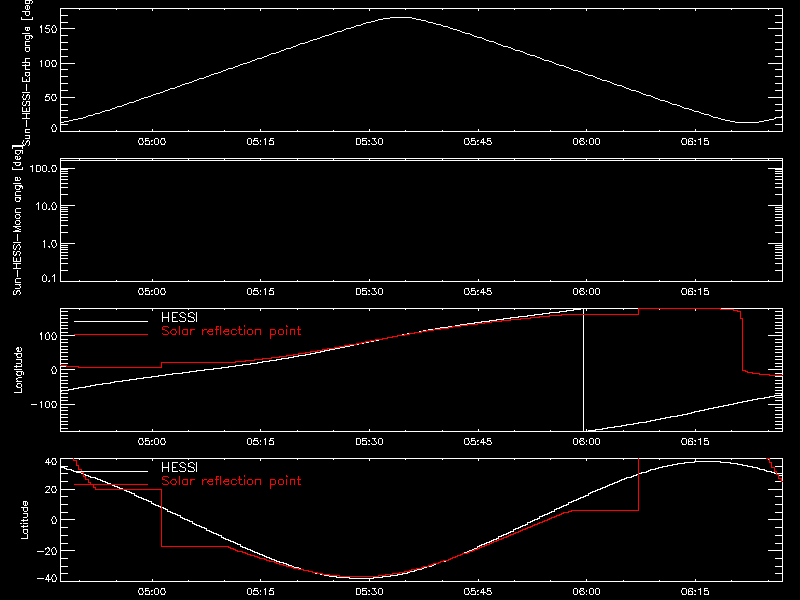Click 06:15 tick label of Earth angle plot
Viewport: 800px width, 600px height.
click(x=695, y=142)
